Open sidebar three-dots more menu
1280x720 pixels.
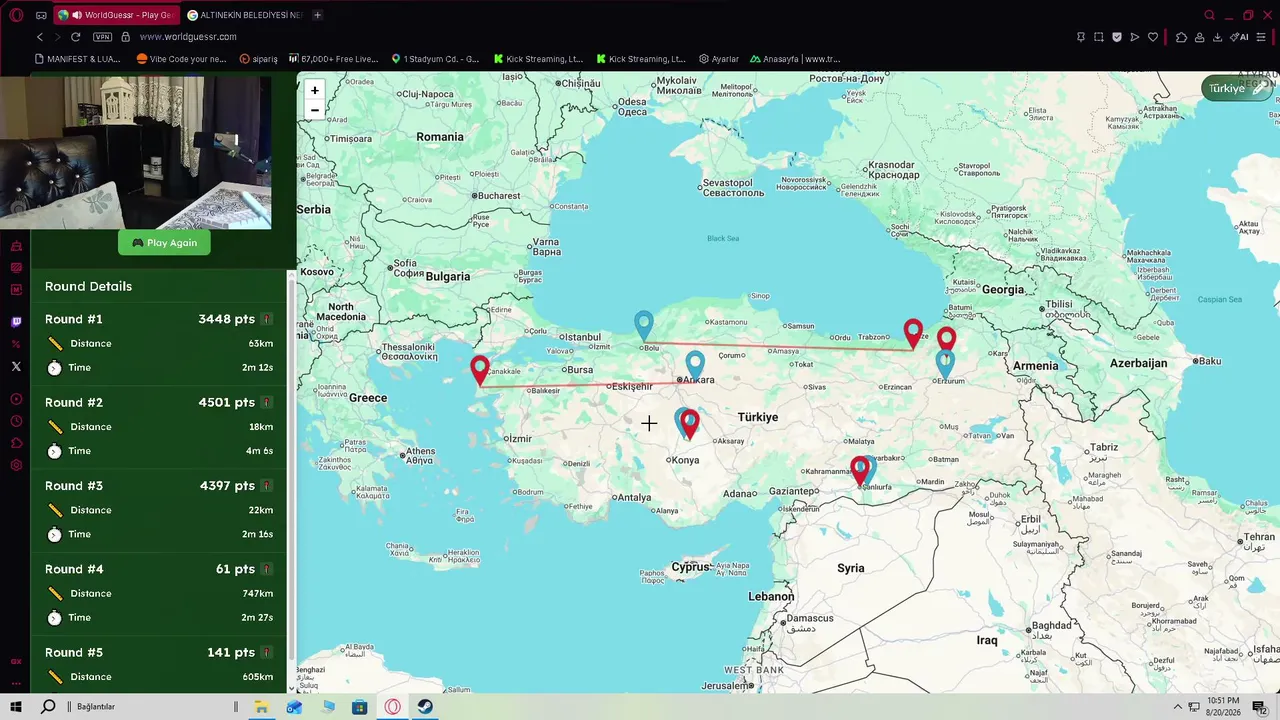click(x=16, y=683)
